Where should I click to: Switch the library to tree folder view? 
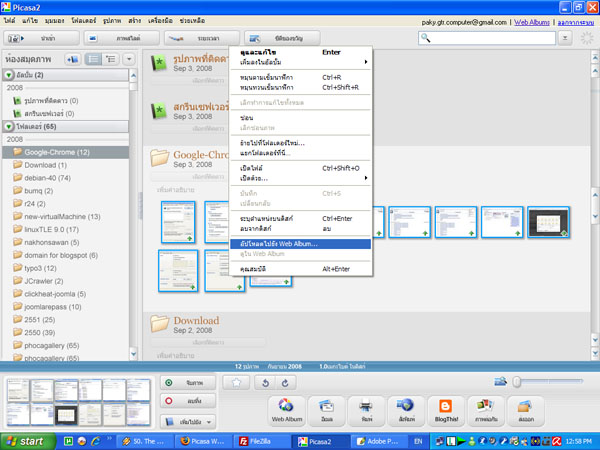[111, 59]
